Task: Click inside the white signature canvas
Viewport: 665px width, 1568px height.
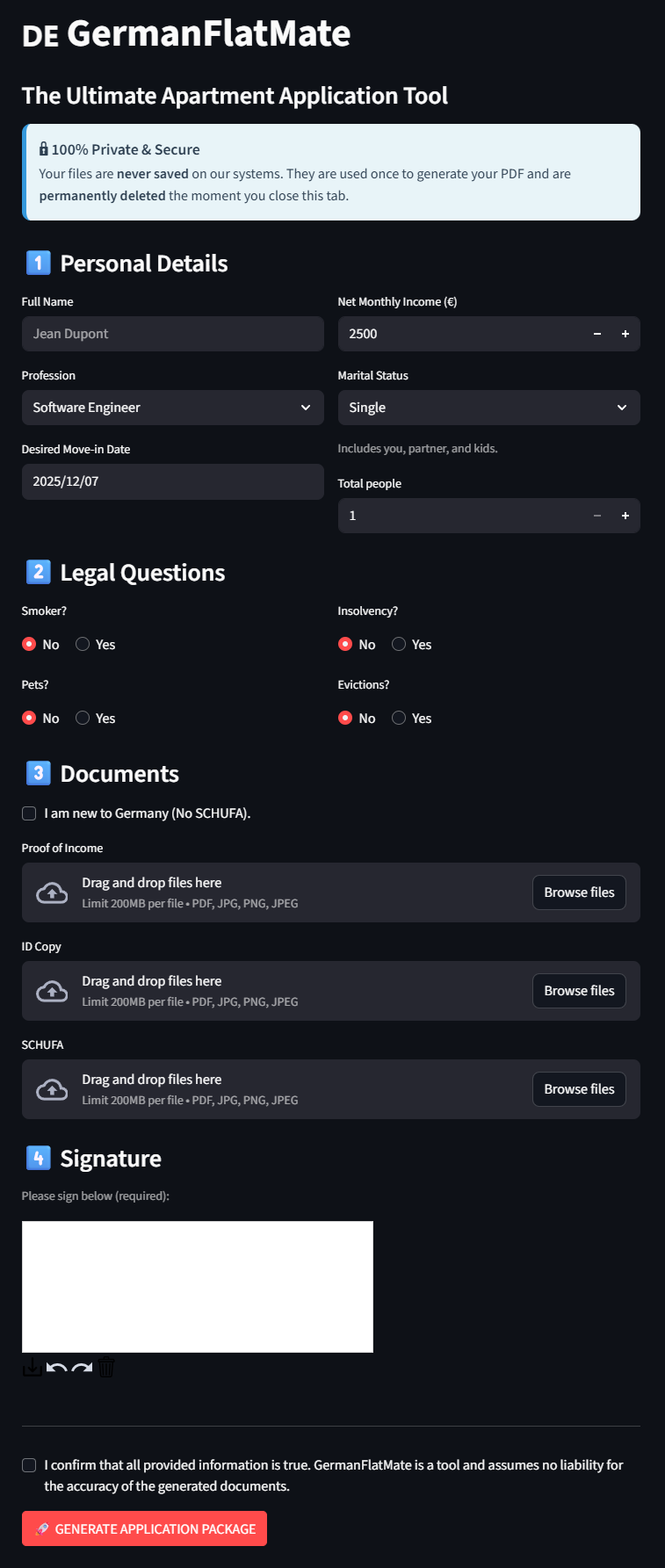Action: coord(198,1287)
